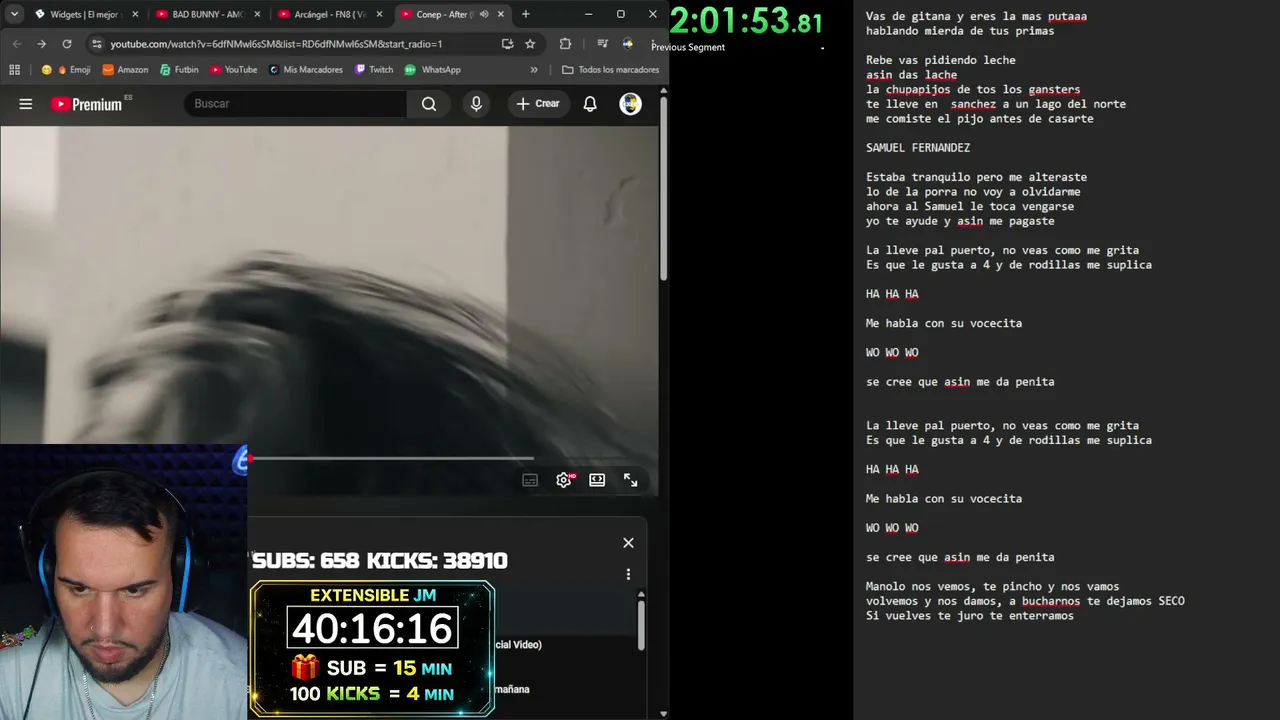Open the Futbin bookmark
The width and height of the screenshot is (1280, 720).
(x=179, y=70)
